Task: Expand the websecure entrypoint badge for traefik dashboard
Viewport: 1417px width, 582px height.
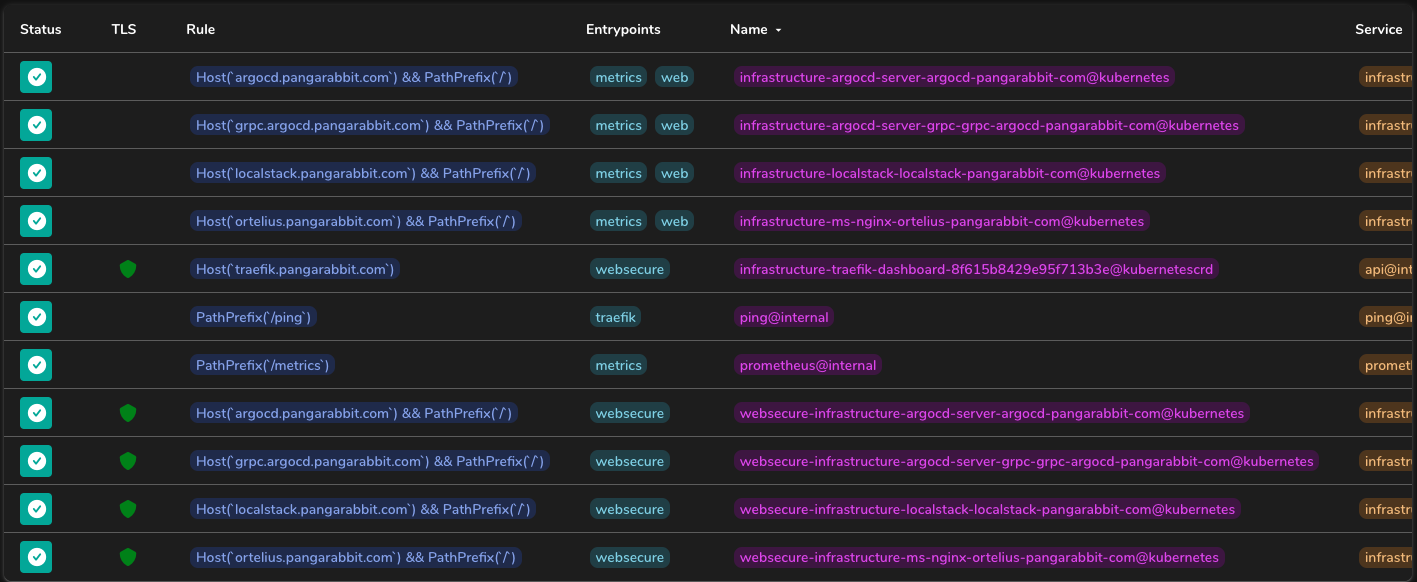Action: pos(629,268)
